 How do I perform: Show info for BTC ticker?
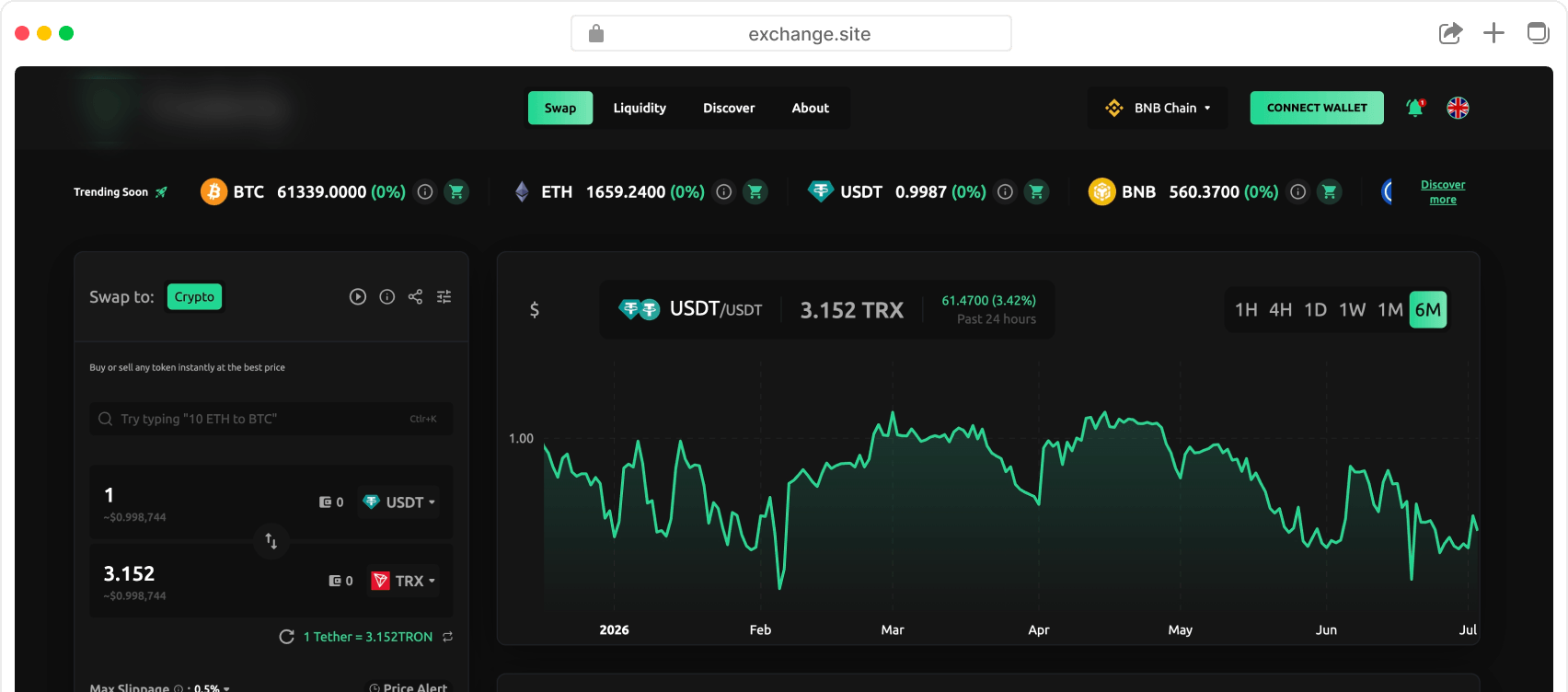point(425,191)
